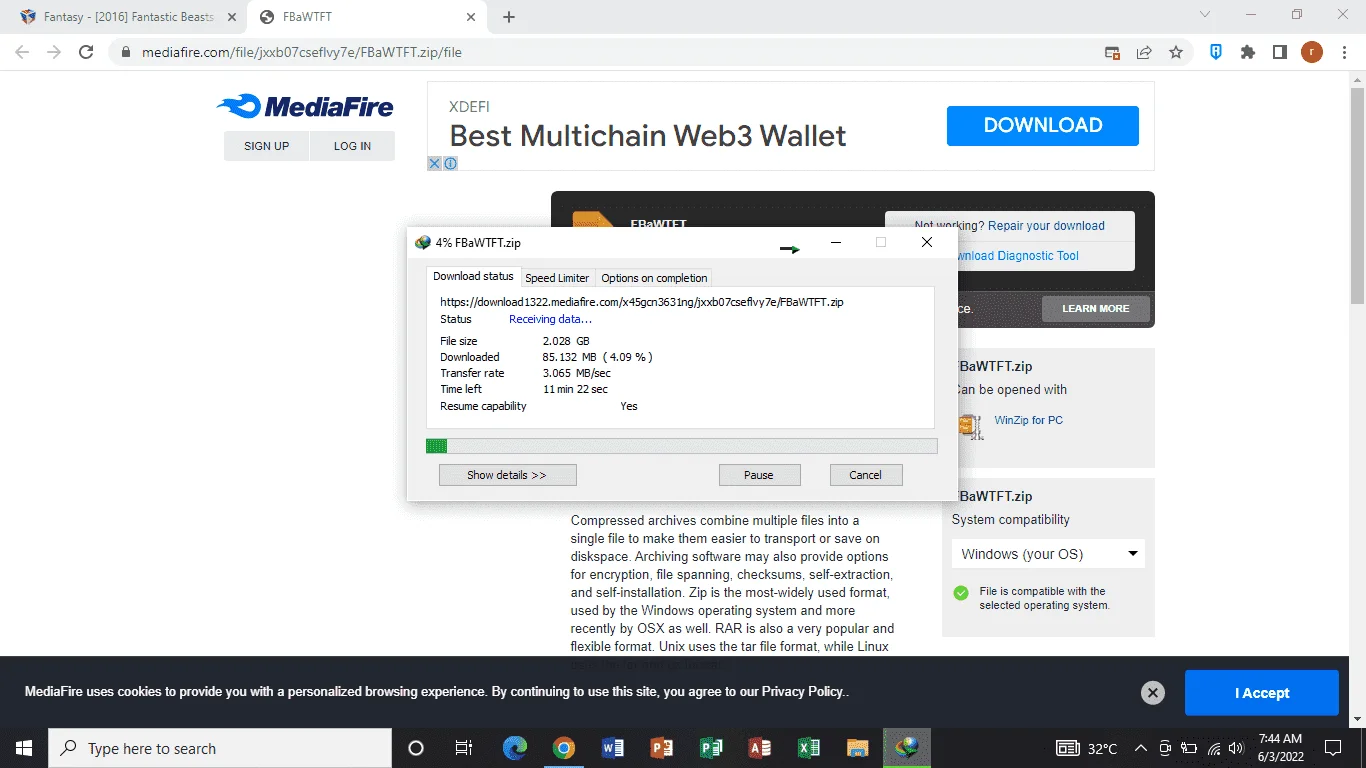Screen dimensions: 1366x768
Task: Open the blue shield extension icon
Action: (1216, 52)
